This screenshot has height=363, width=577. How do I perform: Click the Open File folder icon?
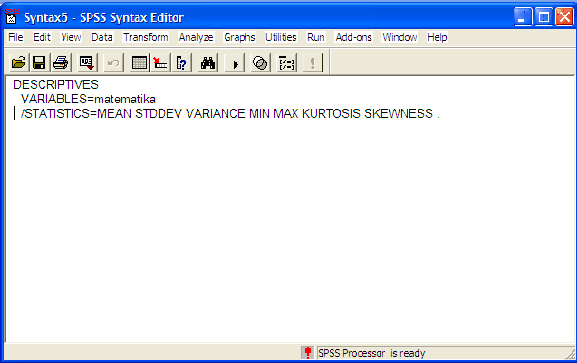(18, 63)
